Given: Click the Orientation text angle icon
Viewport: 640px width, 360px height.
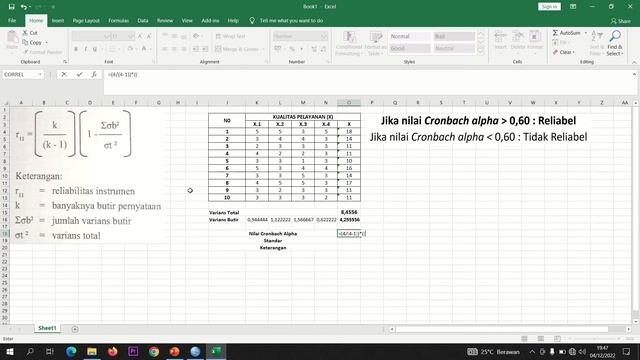Looking at the screenshot, I should pos(196,36).
